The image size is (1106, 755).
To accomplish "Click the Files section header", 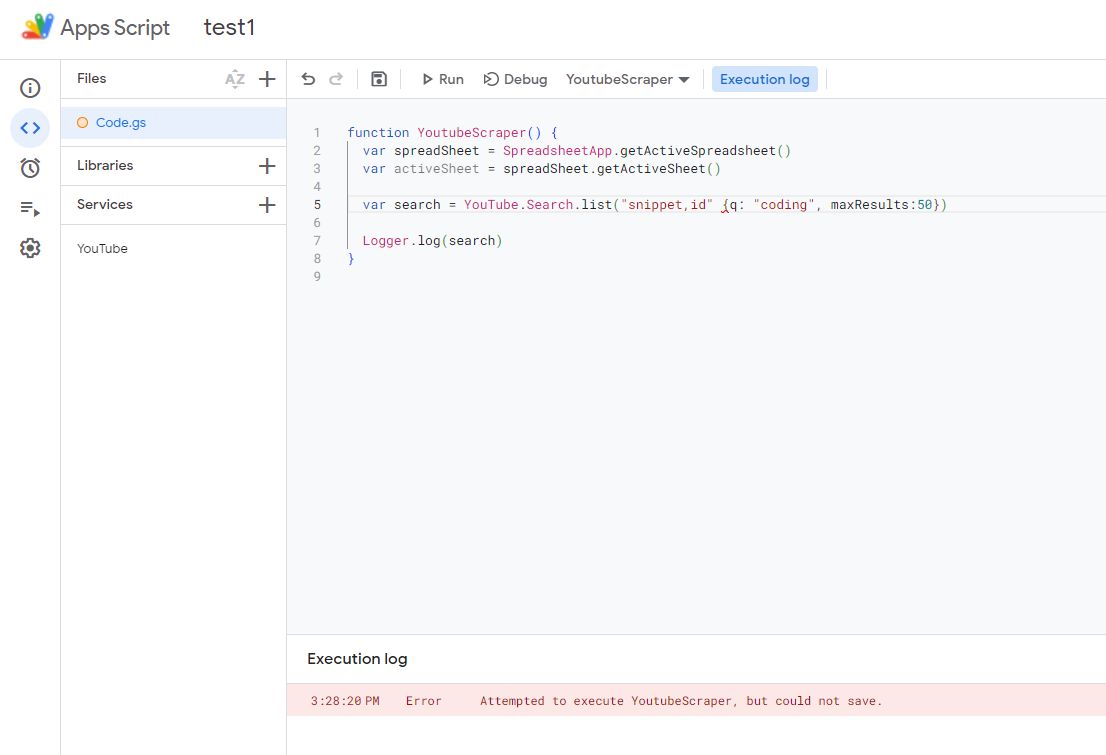I will coord(92,78).
